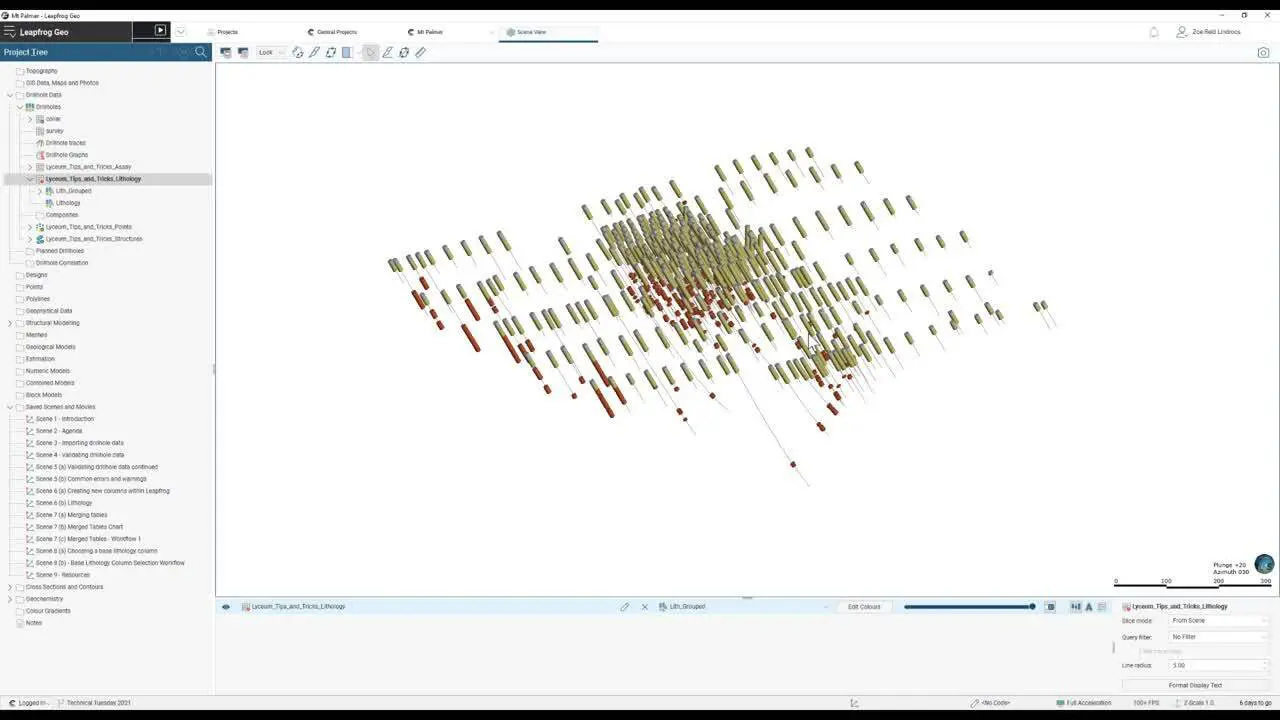Open Scene 1 - Introduction
The image size is (1280, 720).
pyautogui.click(x=65, y=419)
